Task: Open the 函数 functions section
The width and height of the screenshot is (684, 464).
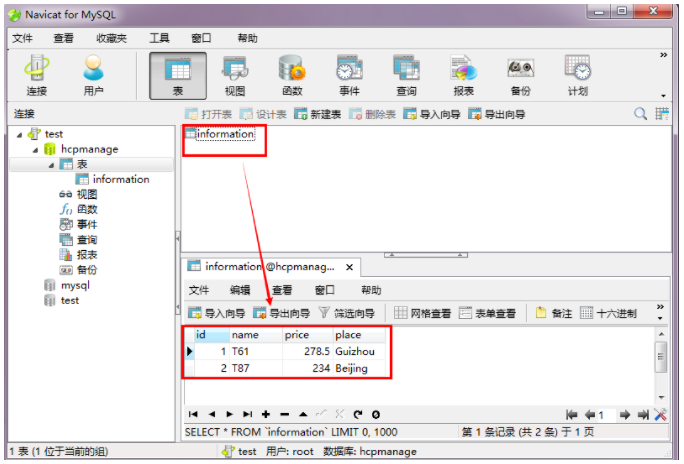Action: [292, 75]
